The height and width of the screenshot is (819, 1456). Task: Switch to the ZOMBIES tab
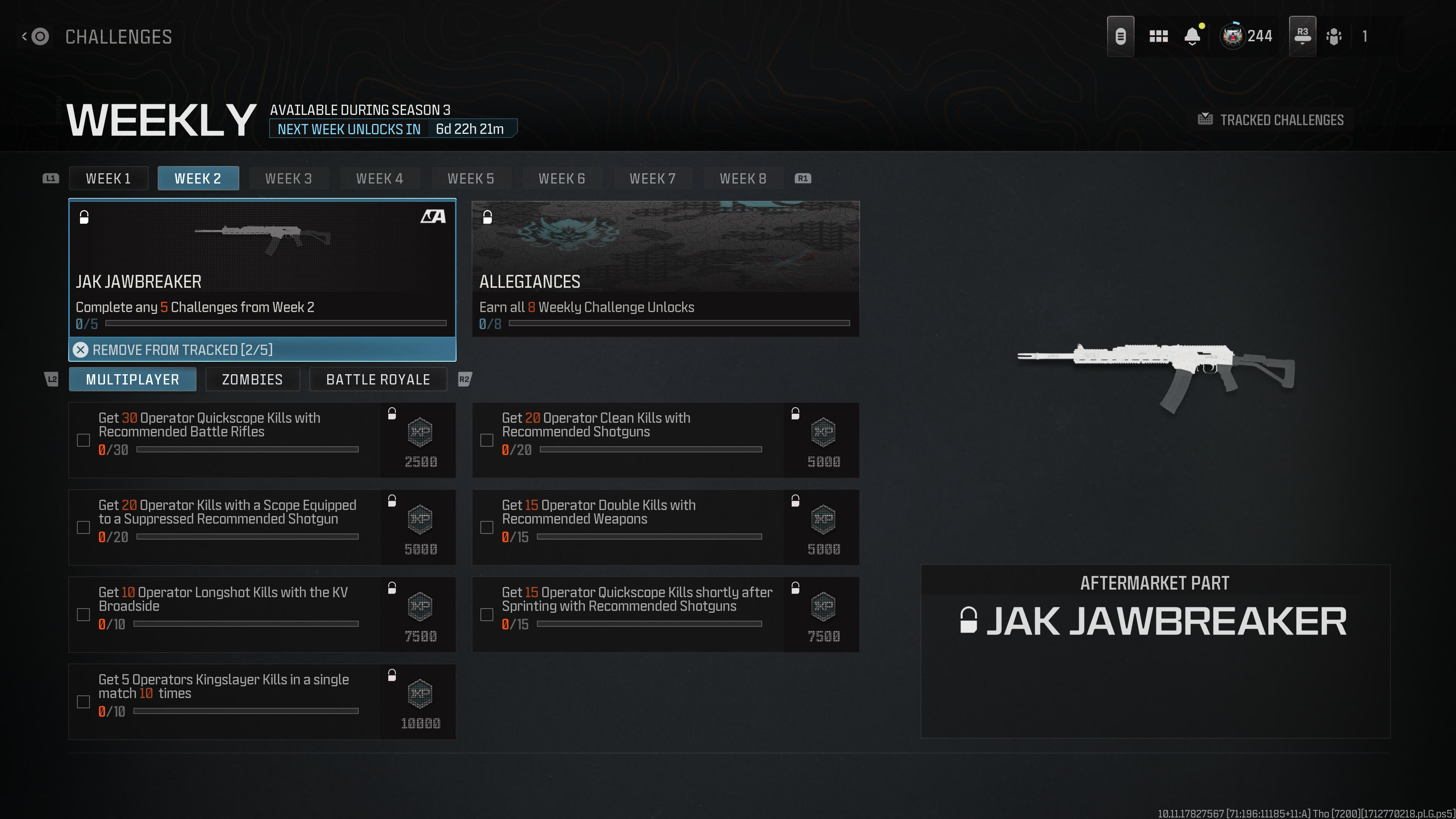click(x=252, y=380)
